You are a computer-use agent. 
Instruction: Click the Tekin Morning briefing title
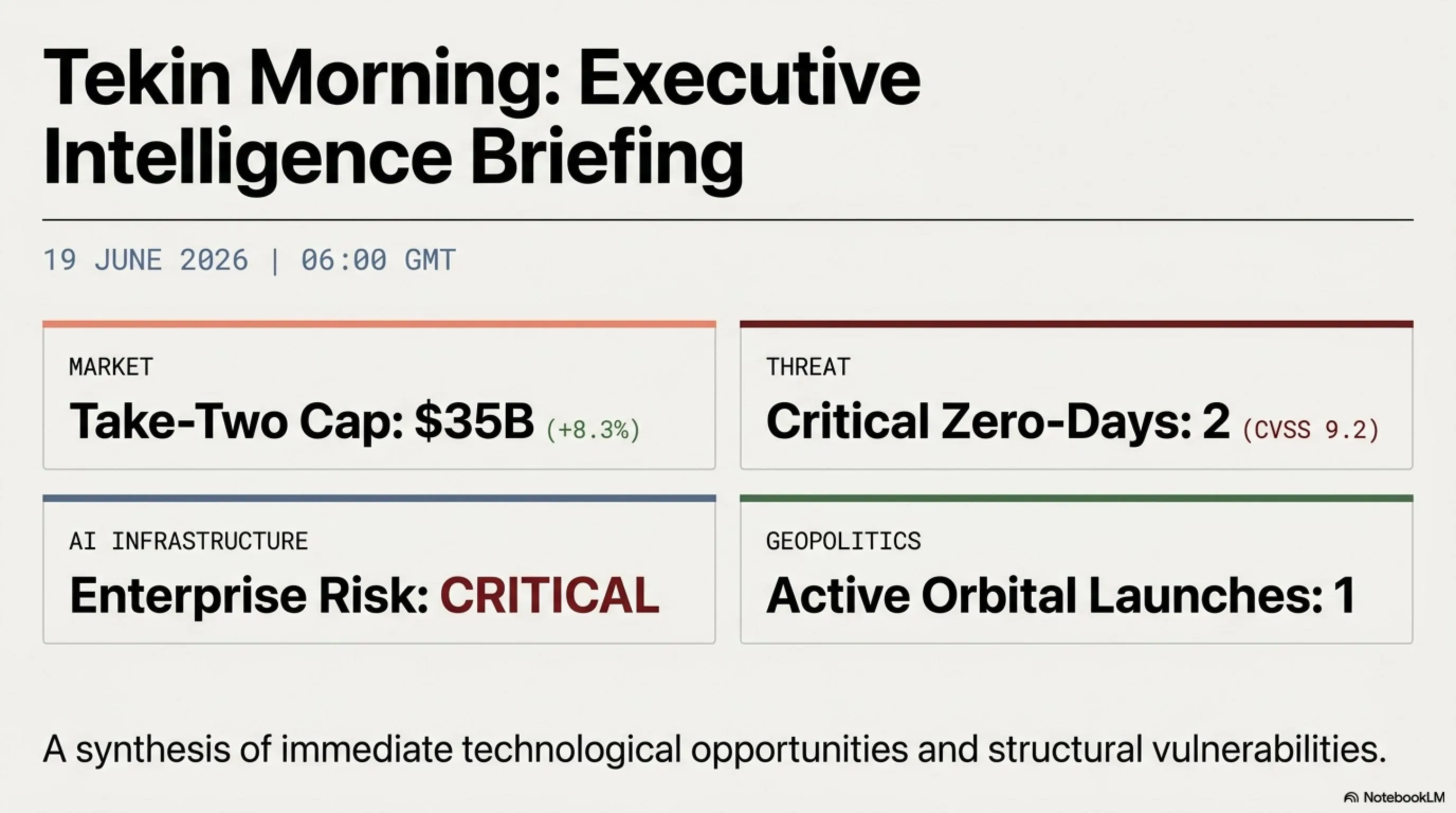[x=481, y=117]
